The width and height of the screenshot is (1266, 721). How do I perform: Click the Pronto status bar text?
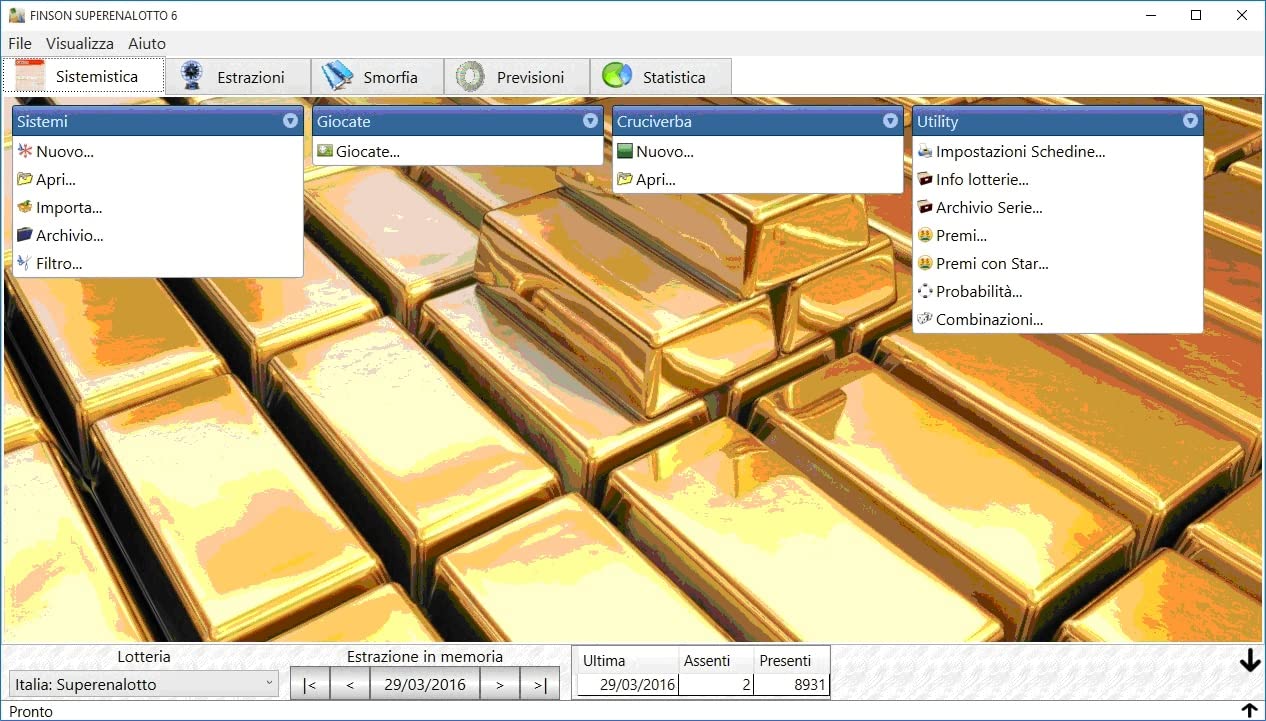(31, 711)
